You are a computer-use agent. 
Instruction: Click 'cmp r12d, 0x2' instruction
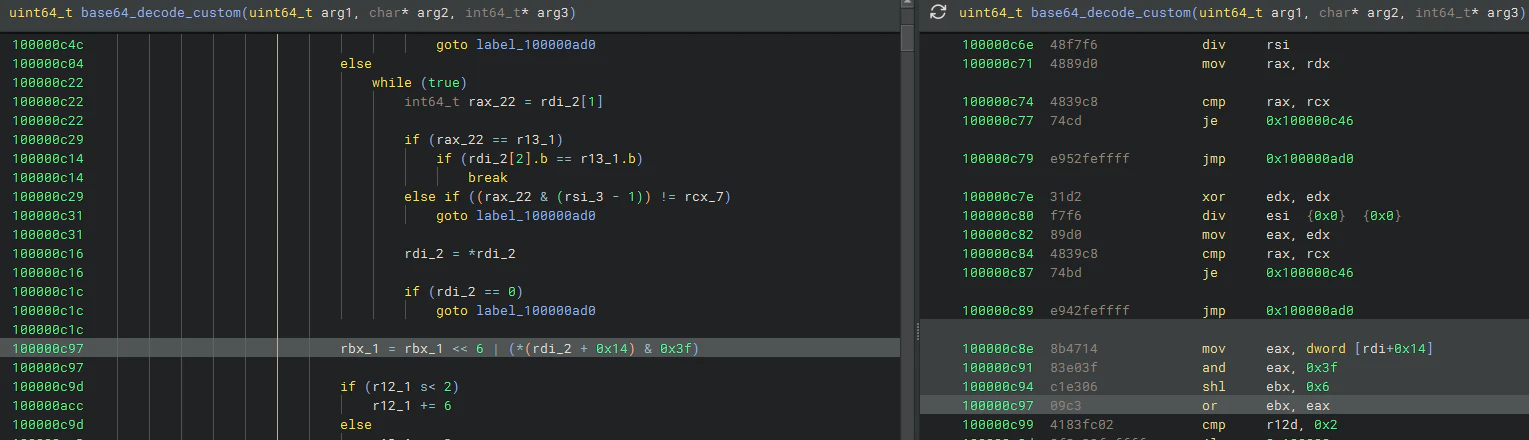(x=1270, y=425)
